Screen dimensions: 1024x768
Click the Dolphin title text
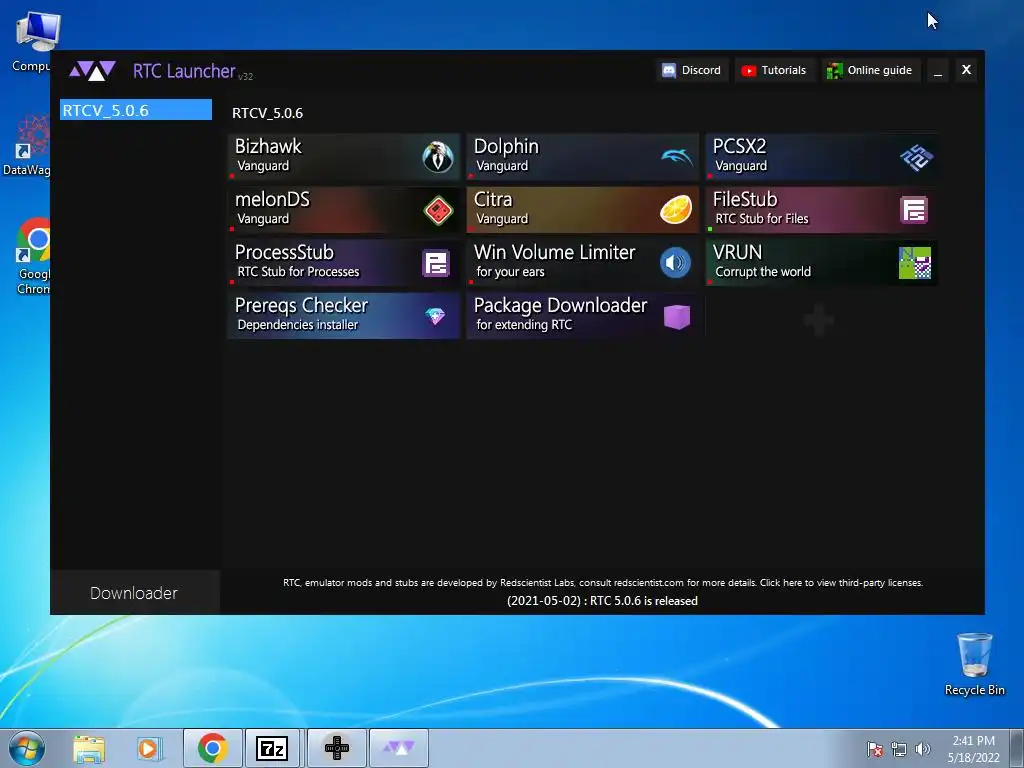pyautogui.click(x=506, y=146)
